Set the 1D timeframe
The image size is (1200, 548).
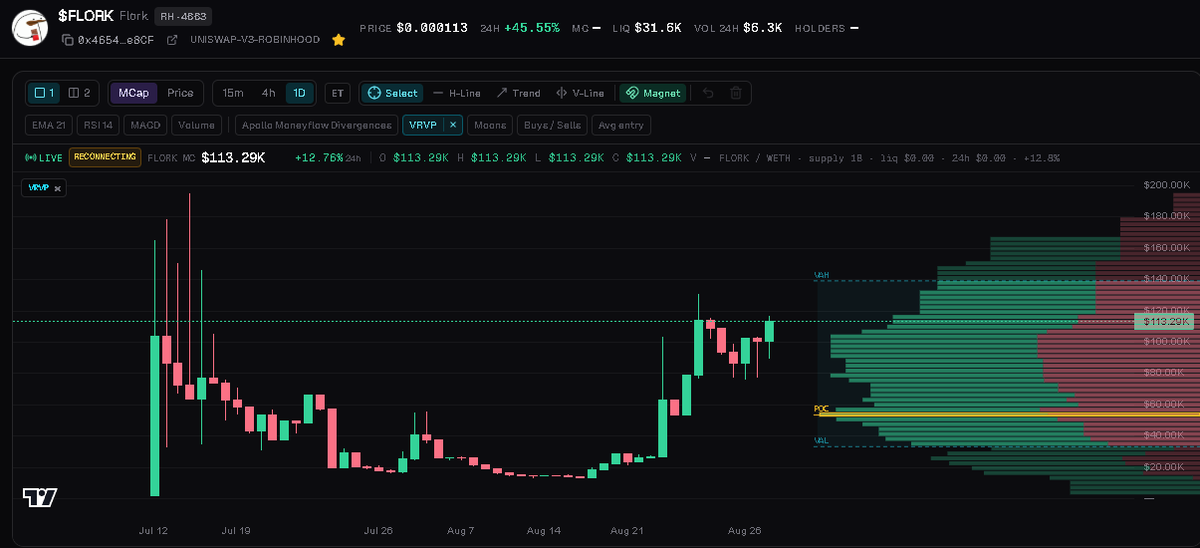[x=300, y=93]
